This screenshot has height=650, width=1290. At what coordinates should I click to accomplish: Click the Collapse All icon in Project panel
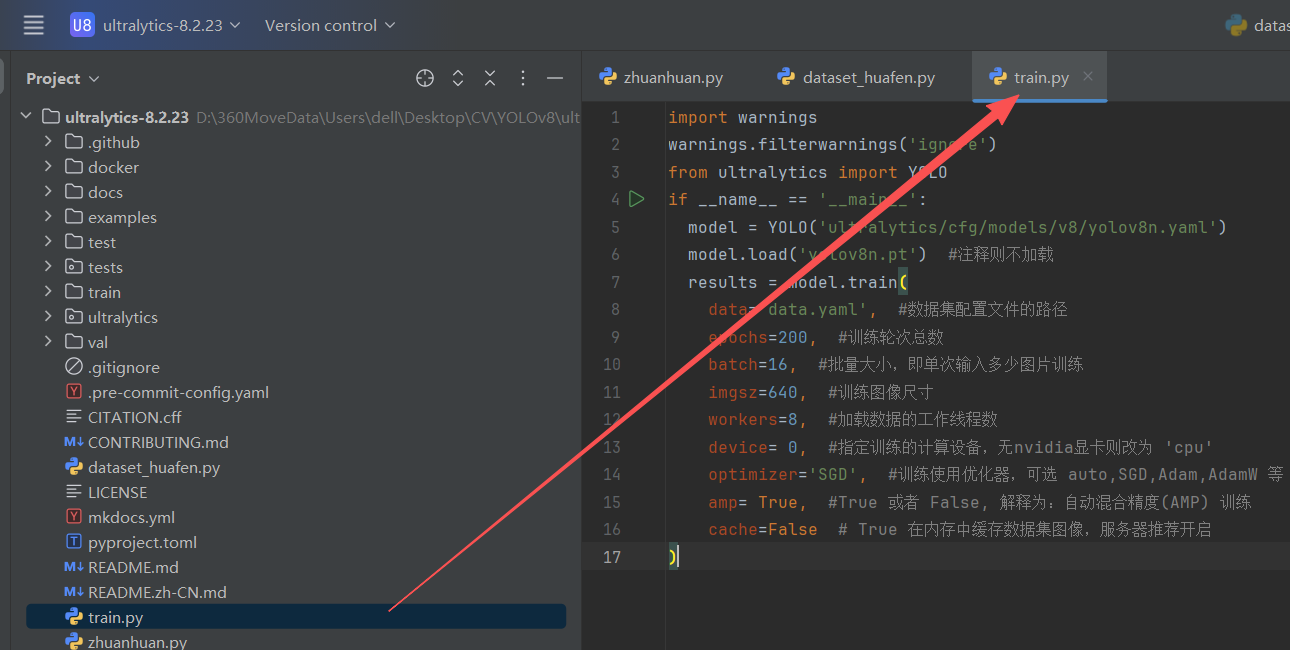[x=490, y=78]
